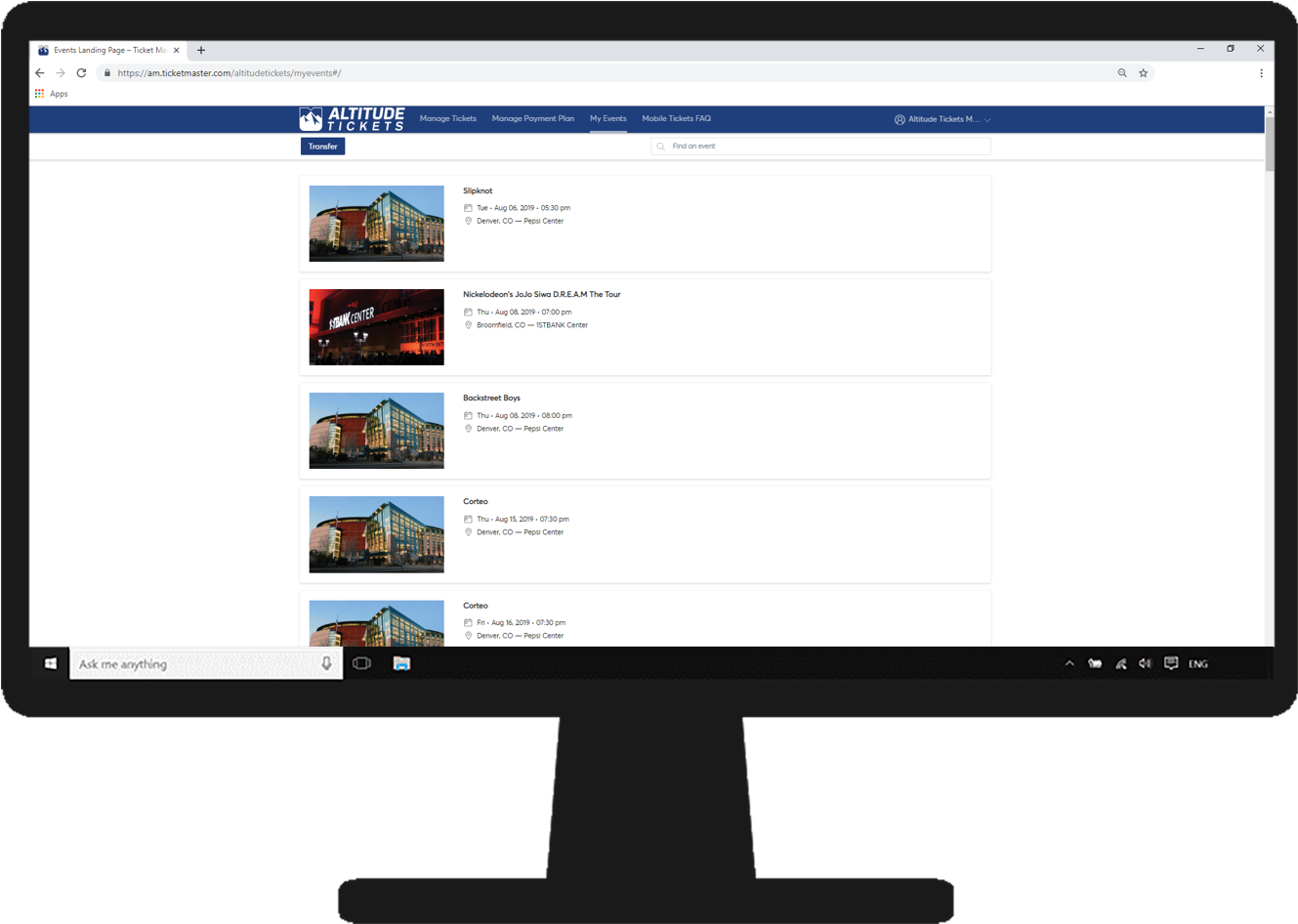Click the account profile icon

(x=900, y=119)
